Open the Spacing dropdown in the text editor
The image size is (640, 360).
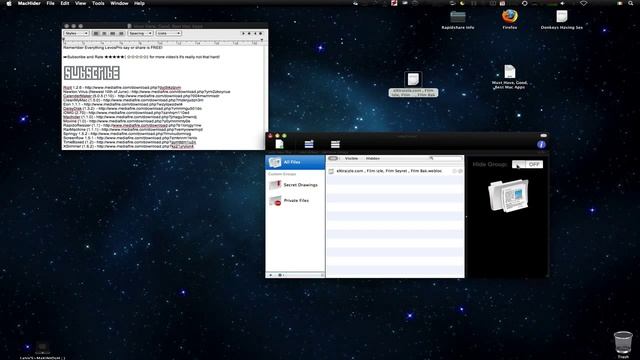[140, 33]
